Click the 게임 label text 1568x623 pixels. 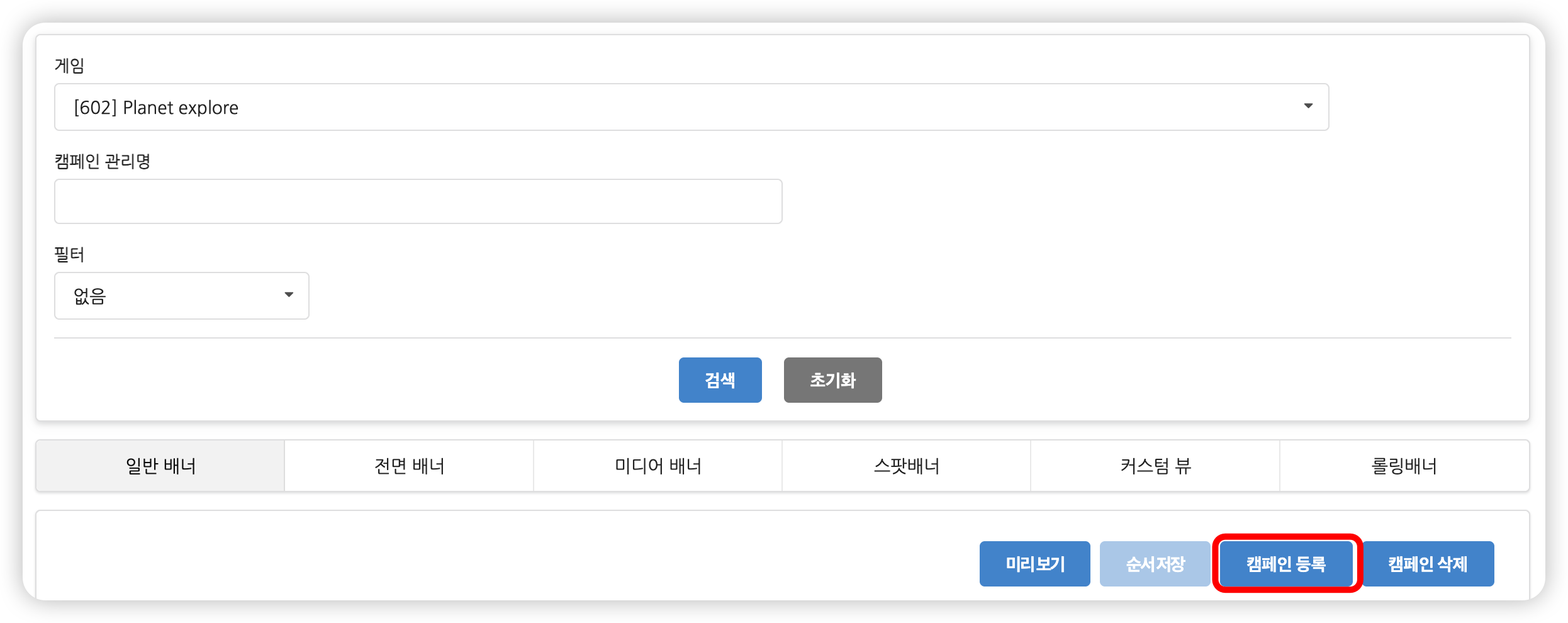(x=69, y=65)
